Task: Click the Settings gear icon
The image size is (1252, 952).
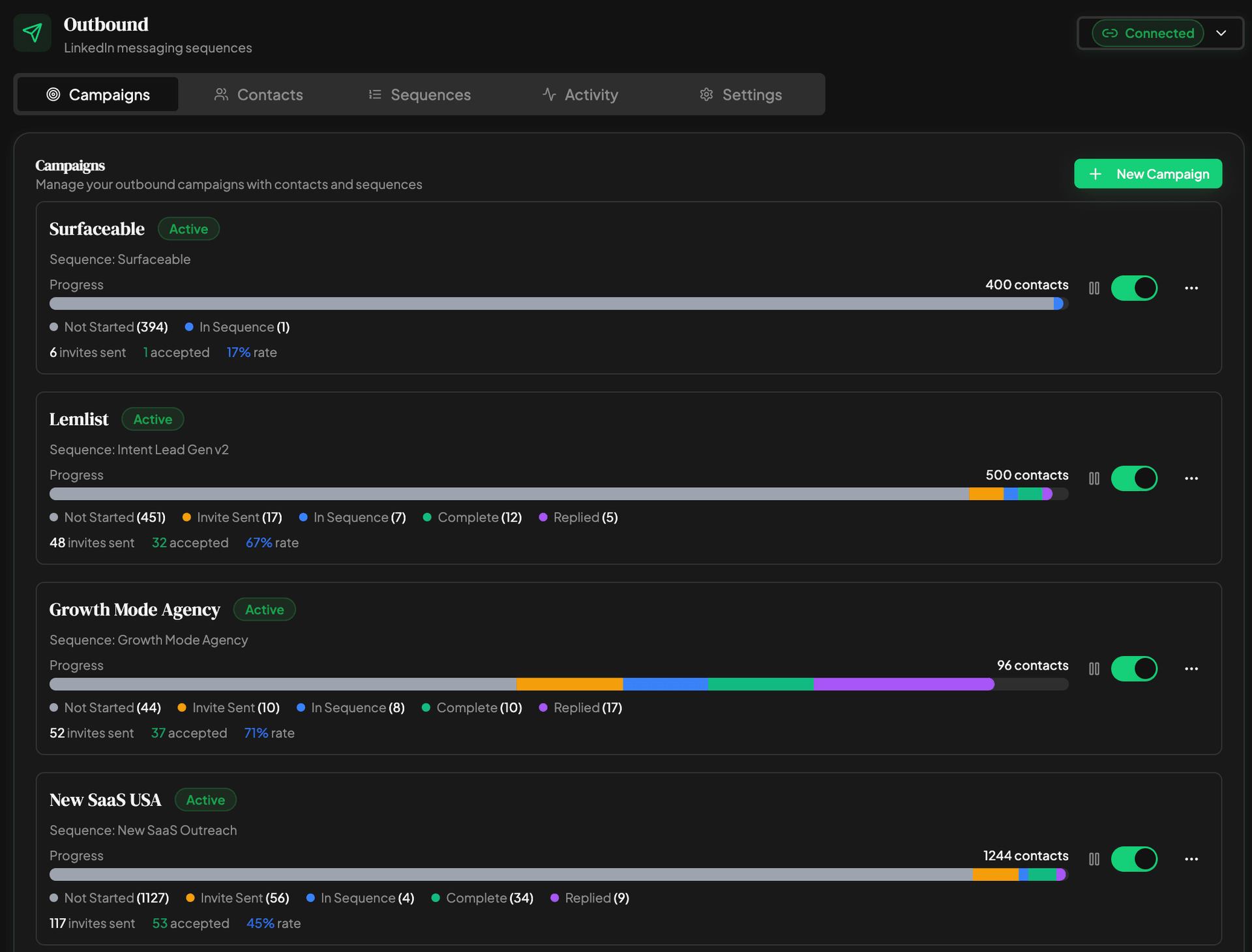Action: [706, 95]
